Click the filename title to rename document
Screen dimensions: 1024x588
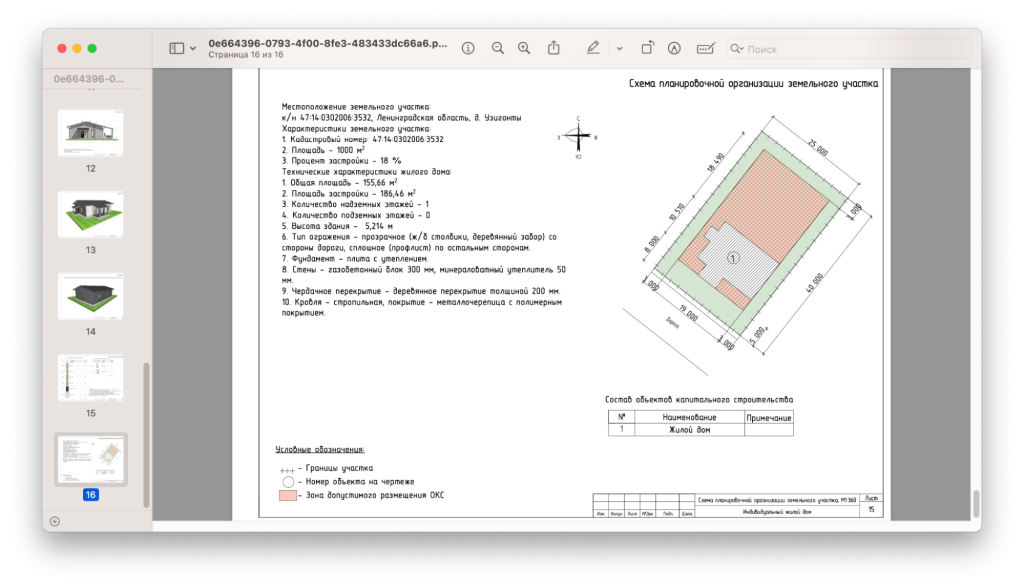(330, 42)
